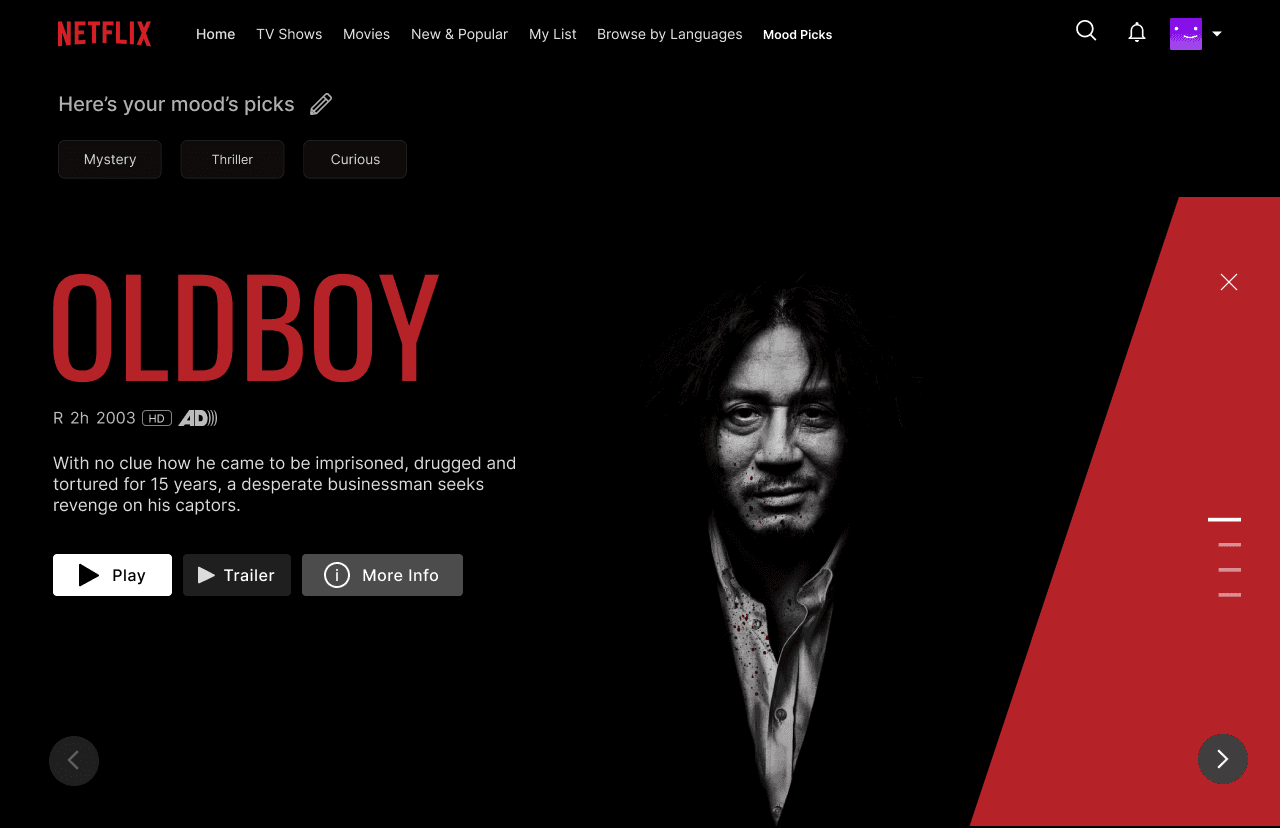Toggle the Mystery mood tag
The image size is (1280, 828).
coord(110,159)
